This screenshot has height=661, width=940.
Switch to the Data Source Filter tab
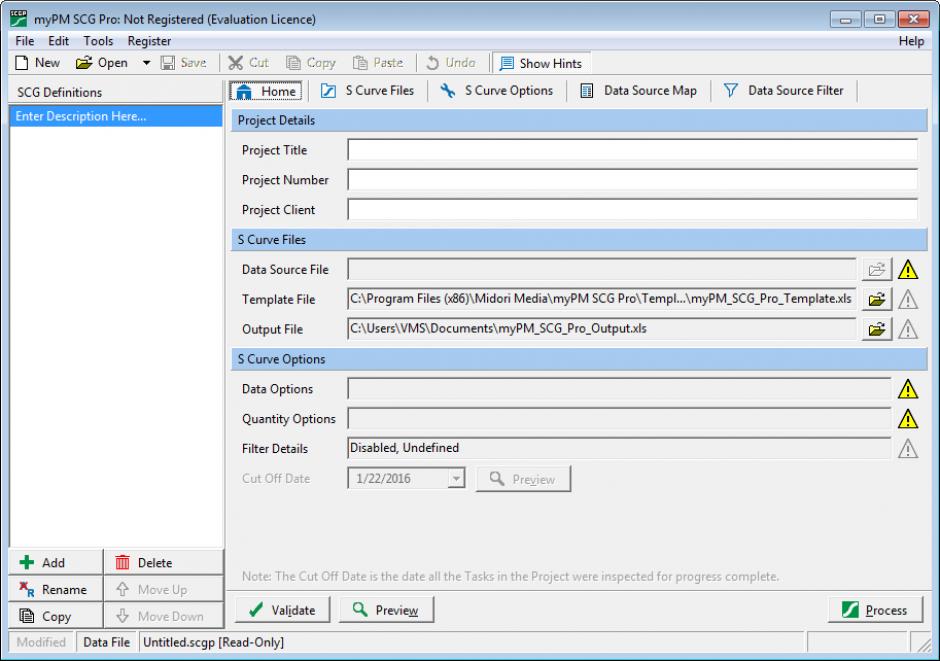pos(784,90)
